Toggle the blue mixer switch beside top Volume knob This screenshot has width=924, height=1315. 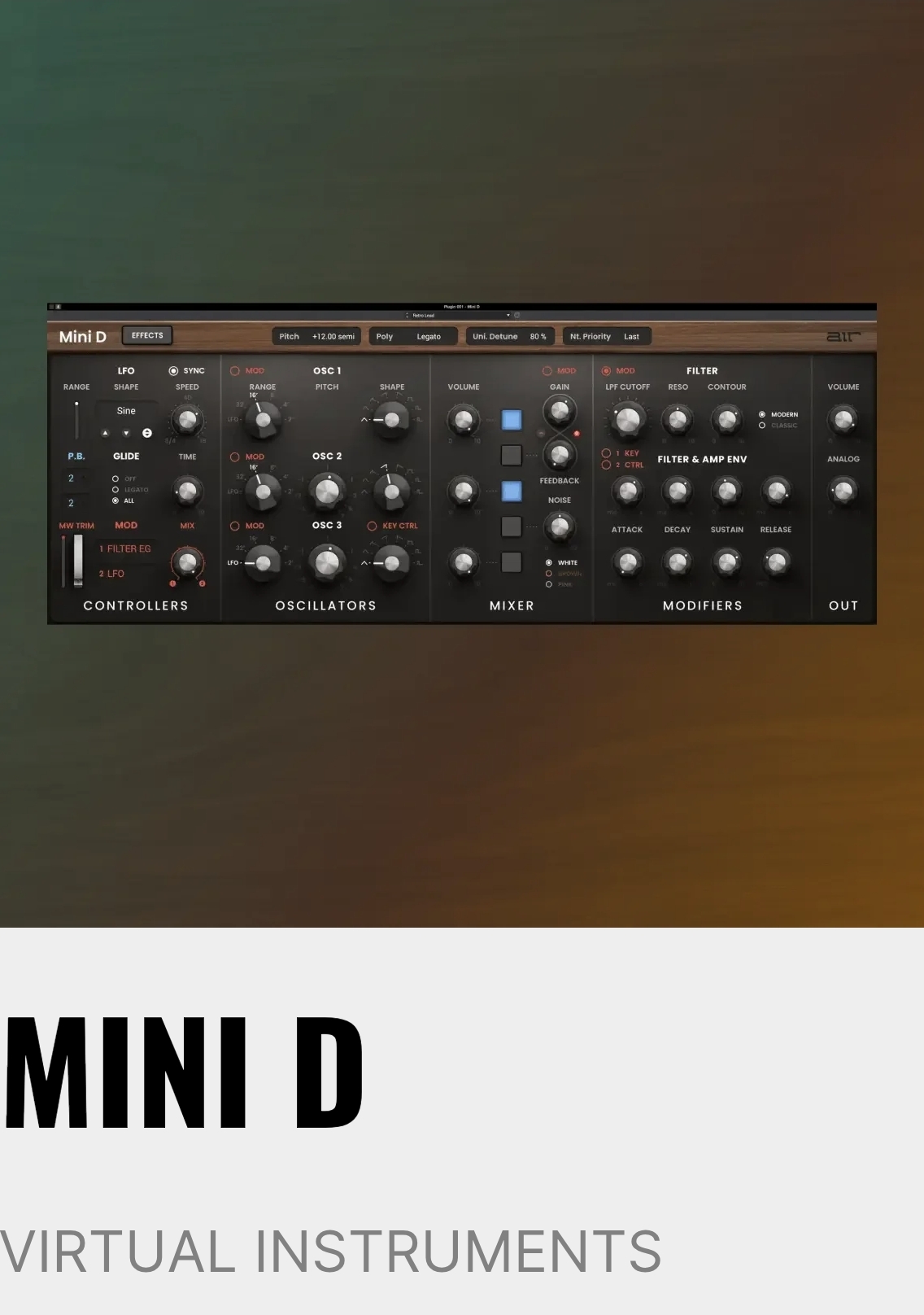coord(512,420)
